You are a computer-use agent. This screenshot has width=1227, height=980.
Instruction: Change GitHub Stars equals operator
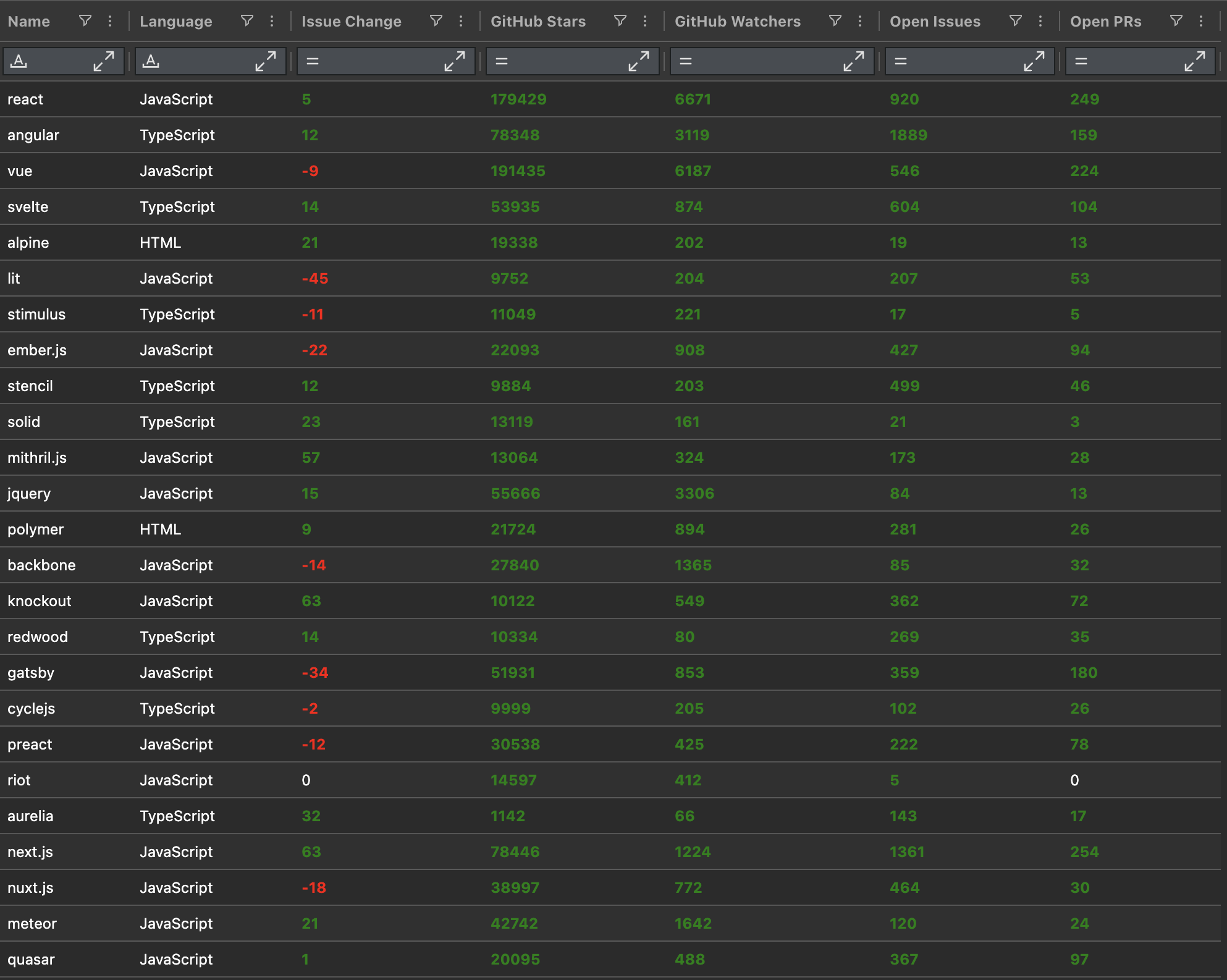pyautogui.click(x=502, y=61)
